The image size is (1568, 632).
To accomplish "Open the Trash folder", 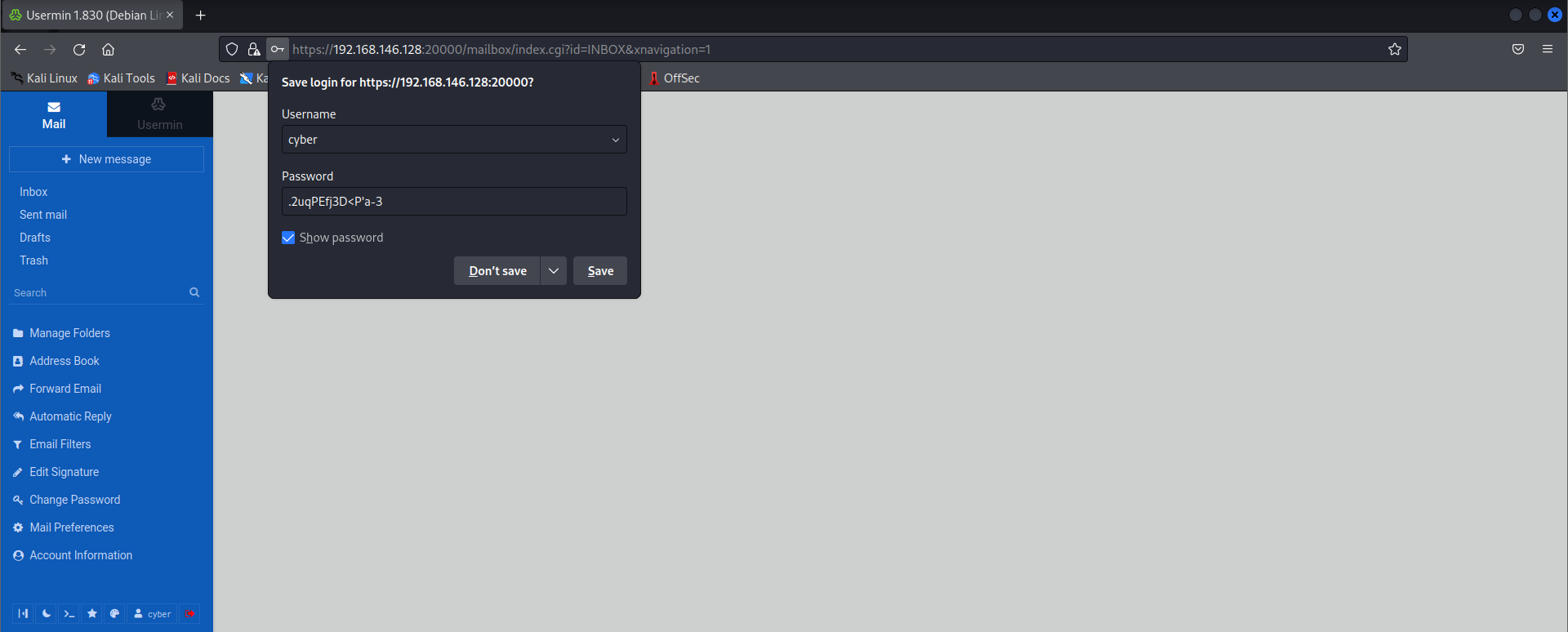I will click(33, 260).
